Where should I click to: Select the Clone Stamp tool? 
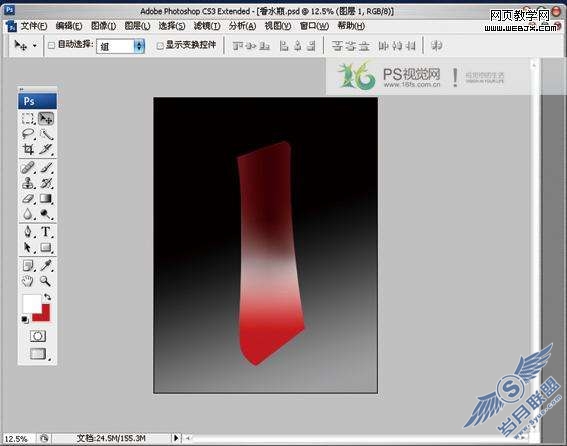28,183
